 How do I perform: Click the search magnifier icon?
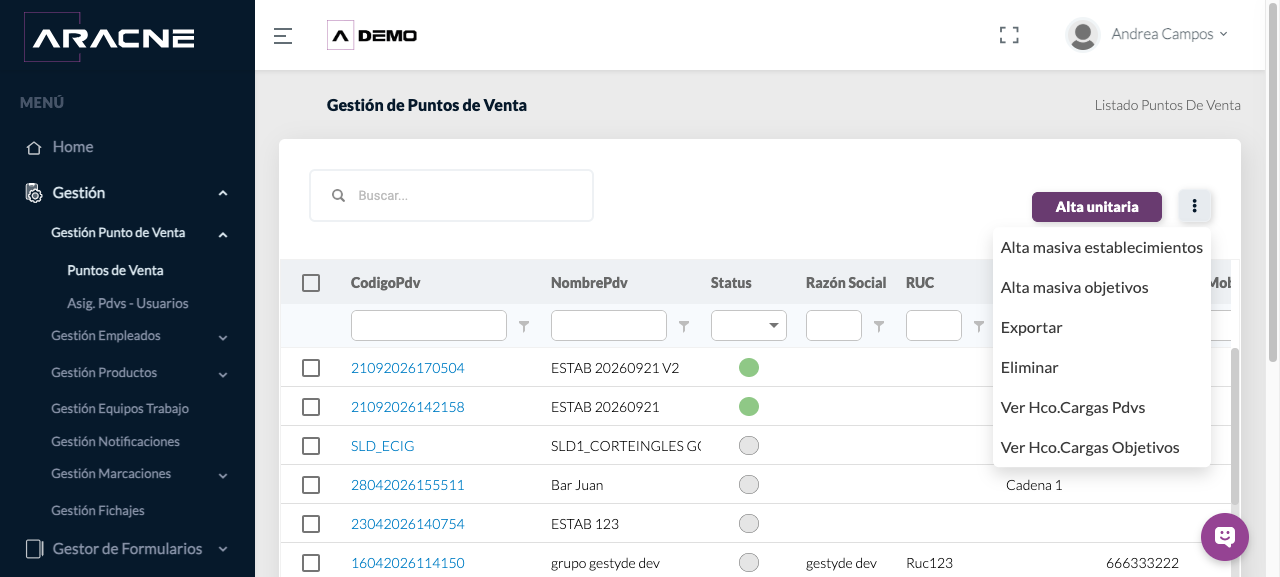coord(339,196)
